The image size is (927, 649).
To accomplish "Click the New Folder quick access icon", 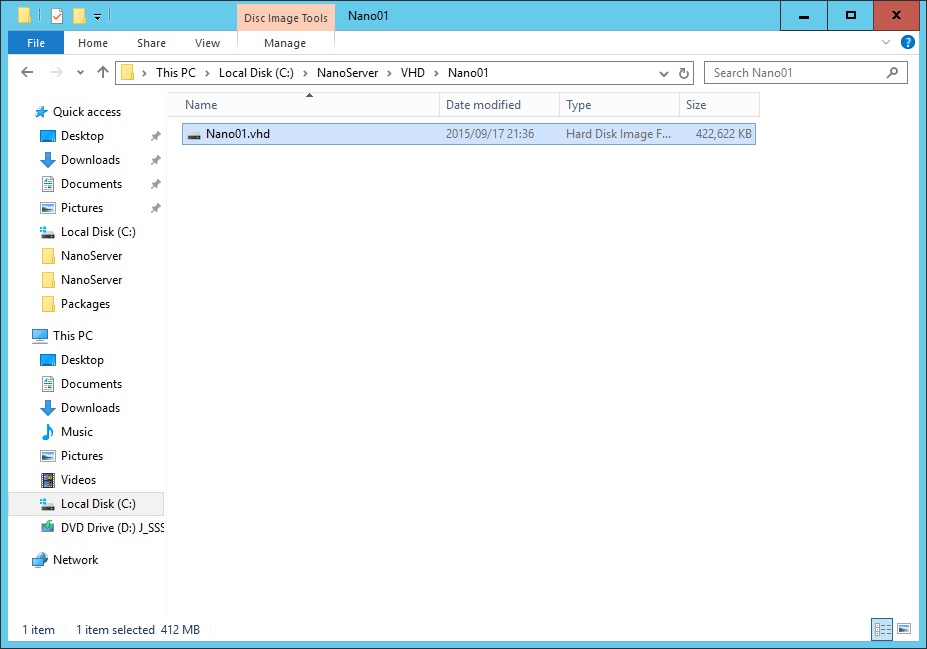I will (x=79, y=16).
